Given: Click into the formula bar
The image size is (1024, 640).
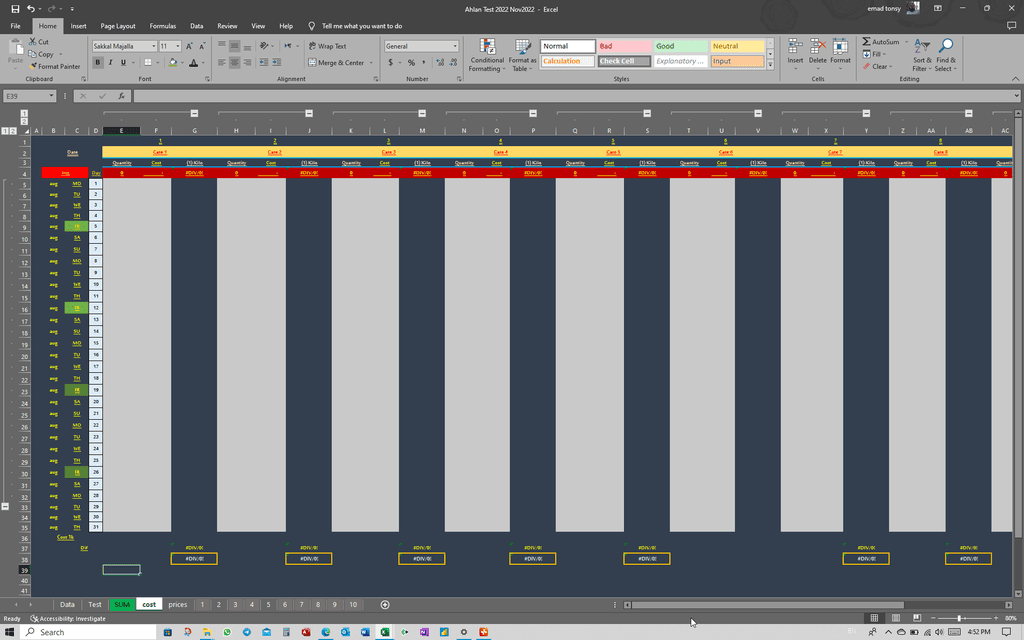Looking at the screenshot, I should pos(575,96).
